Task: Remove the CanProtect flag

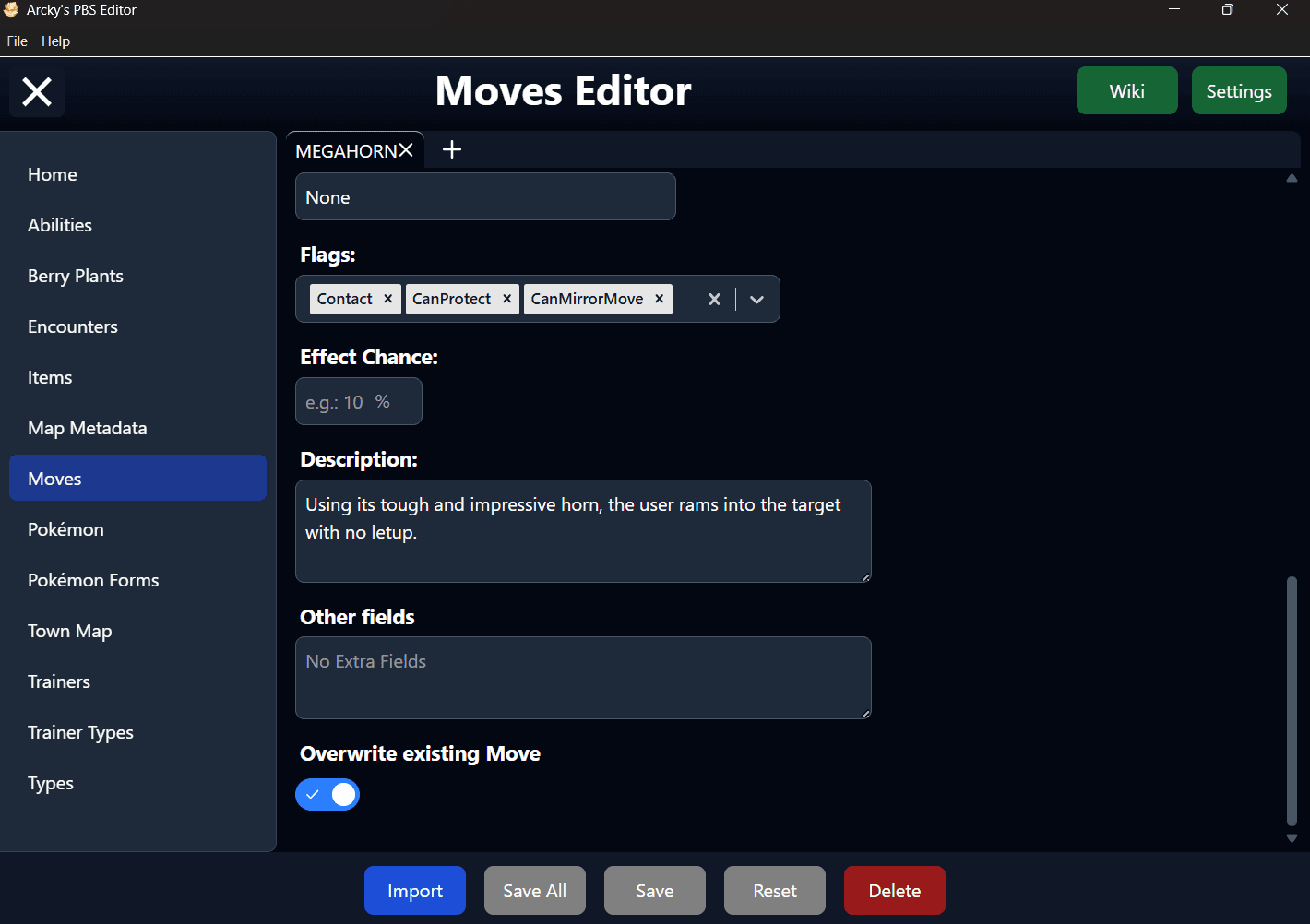Action: point(506,299)
